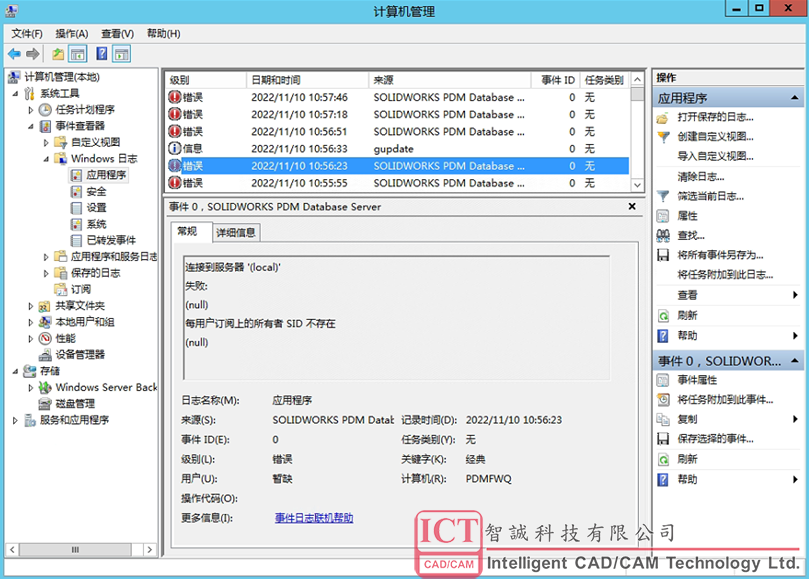
Task: Select Windows Server Backup tree node
Action: (x=106, y=387)
